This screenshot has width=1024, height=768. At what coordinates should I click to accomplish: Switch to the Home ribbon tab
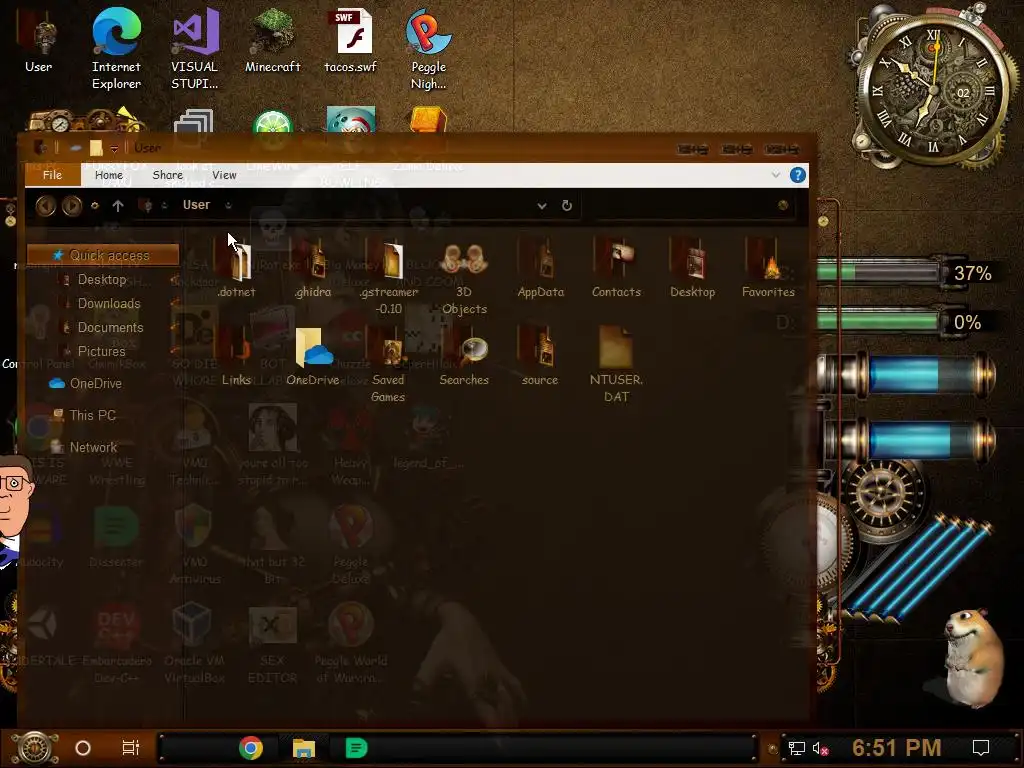tap(108, 175)
